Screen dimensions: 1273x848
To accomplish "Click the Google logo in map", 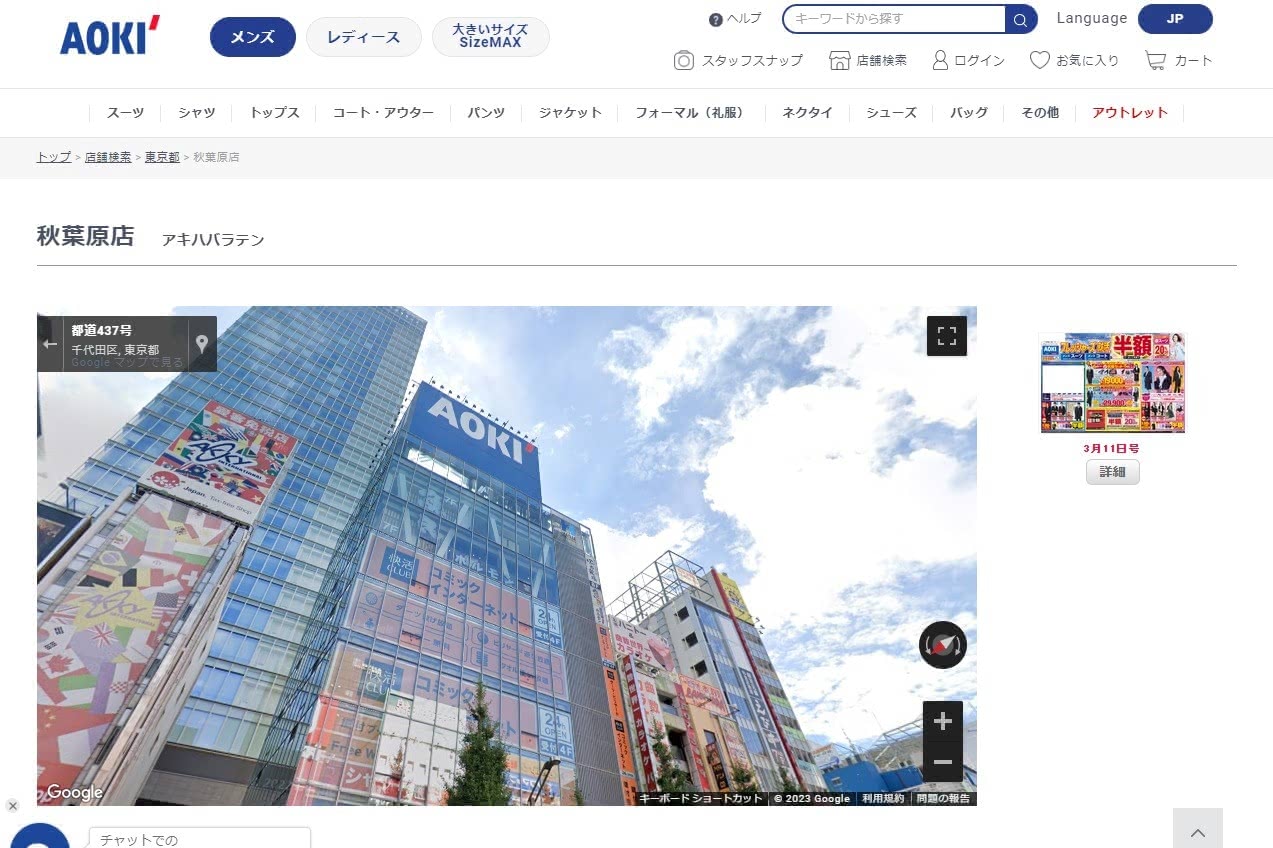I will (75, 793).
